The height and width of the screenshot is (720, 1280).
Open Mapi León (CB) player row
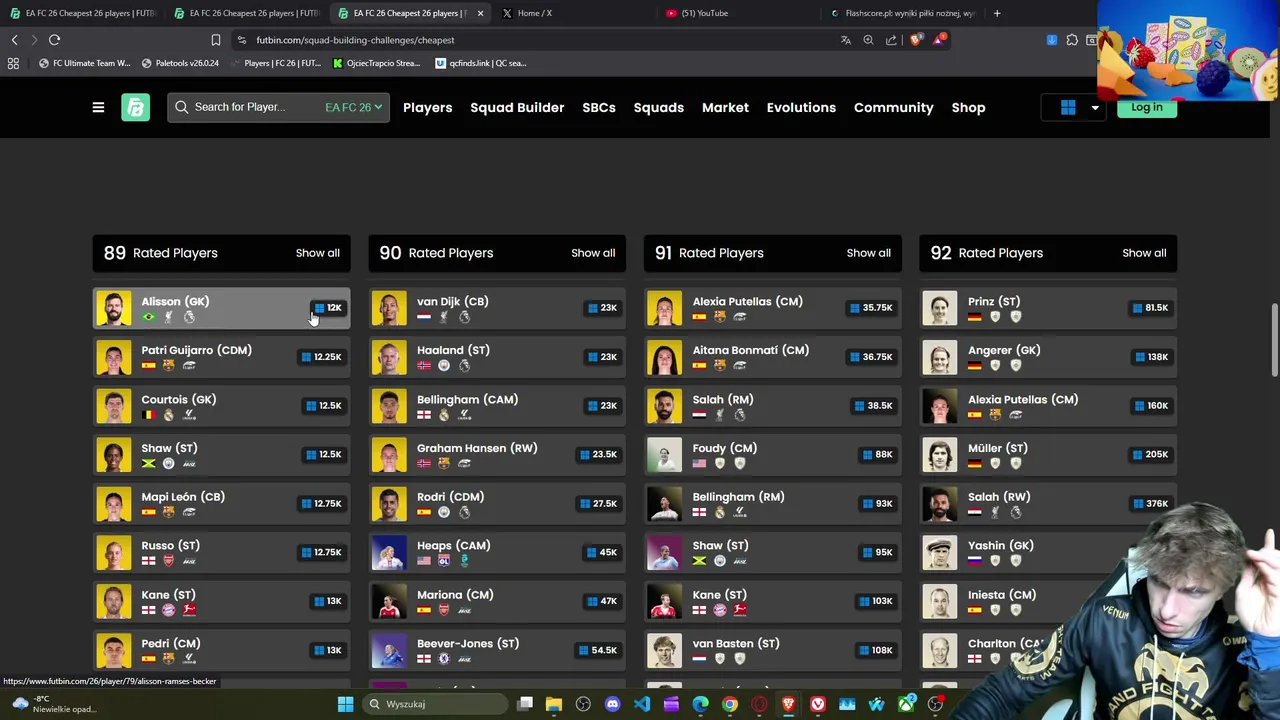tap(221, 503)
